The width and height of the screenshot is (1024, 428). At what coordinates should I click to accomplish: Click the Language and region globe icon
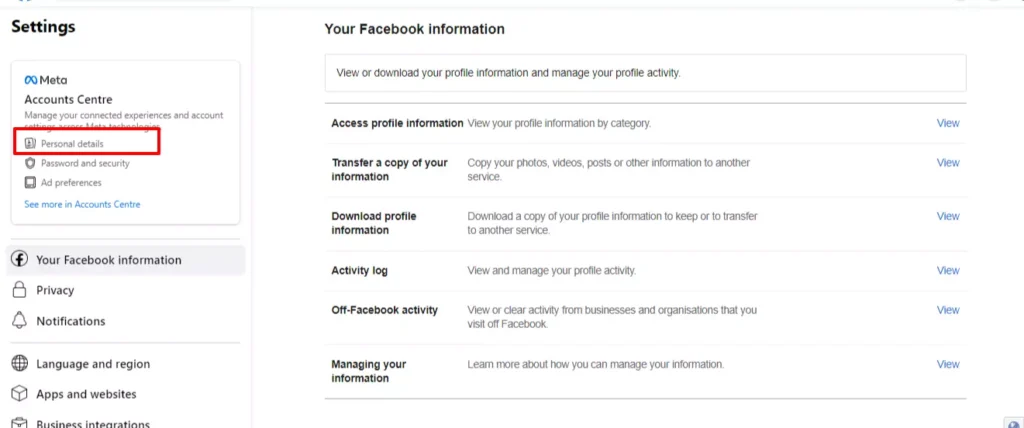tap(18, 364)
